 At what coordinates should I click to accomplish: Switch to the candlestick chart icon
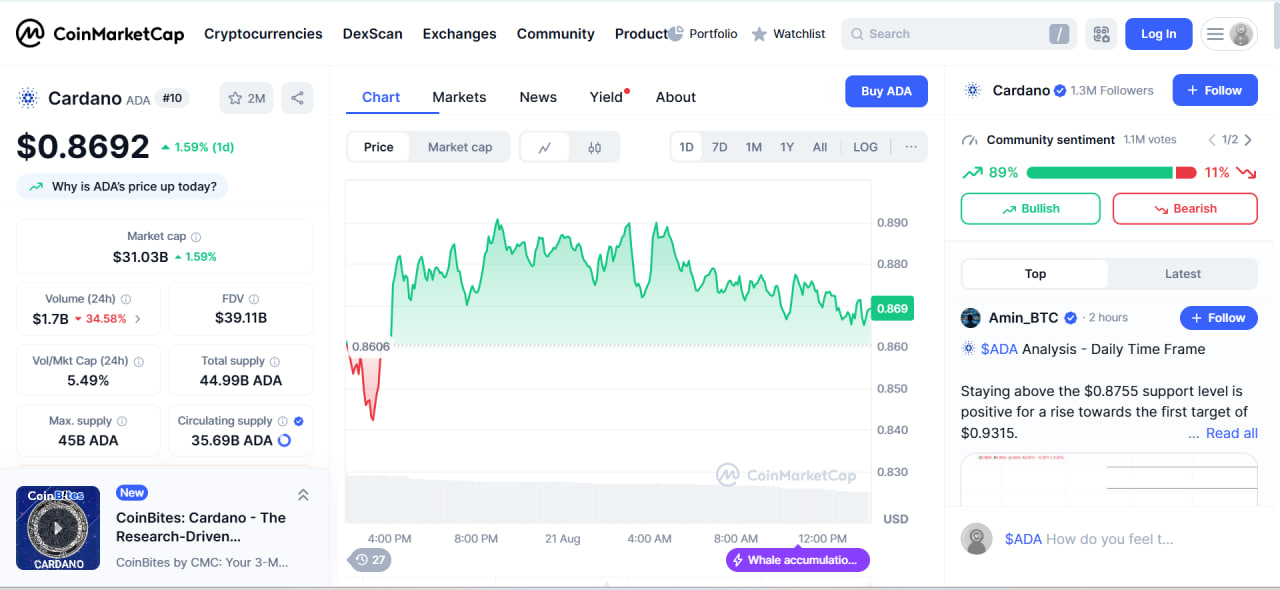click(595, 147)
